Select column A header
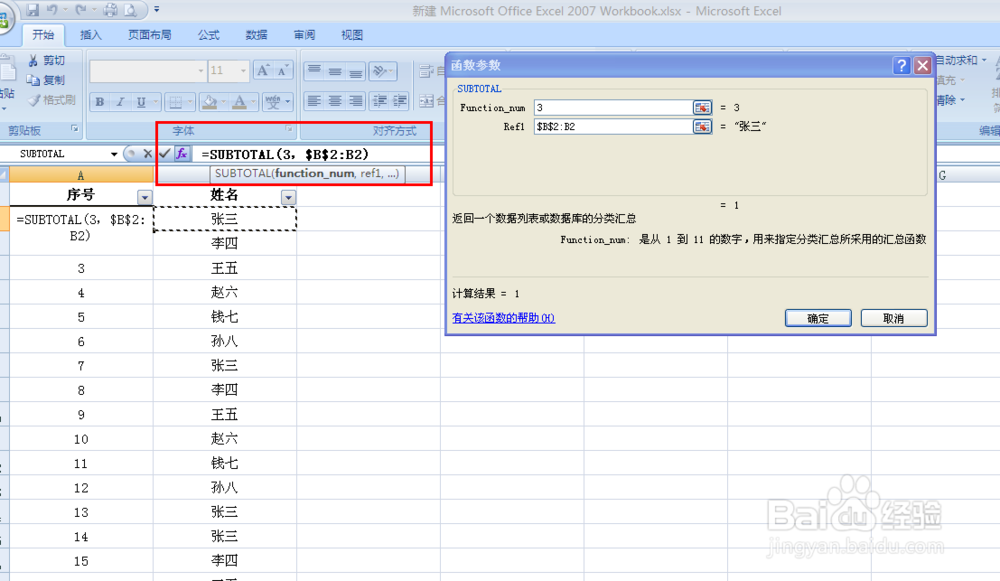 [80, 175]
